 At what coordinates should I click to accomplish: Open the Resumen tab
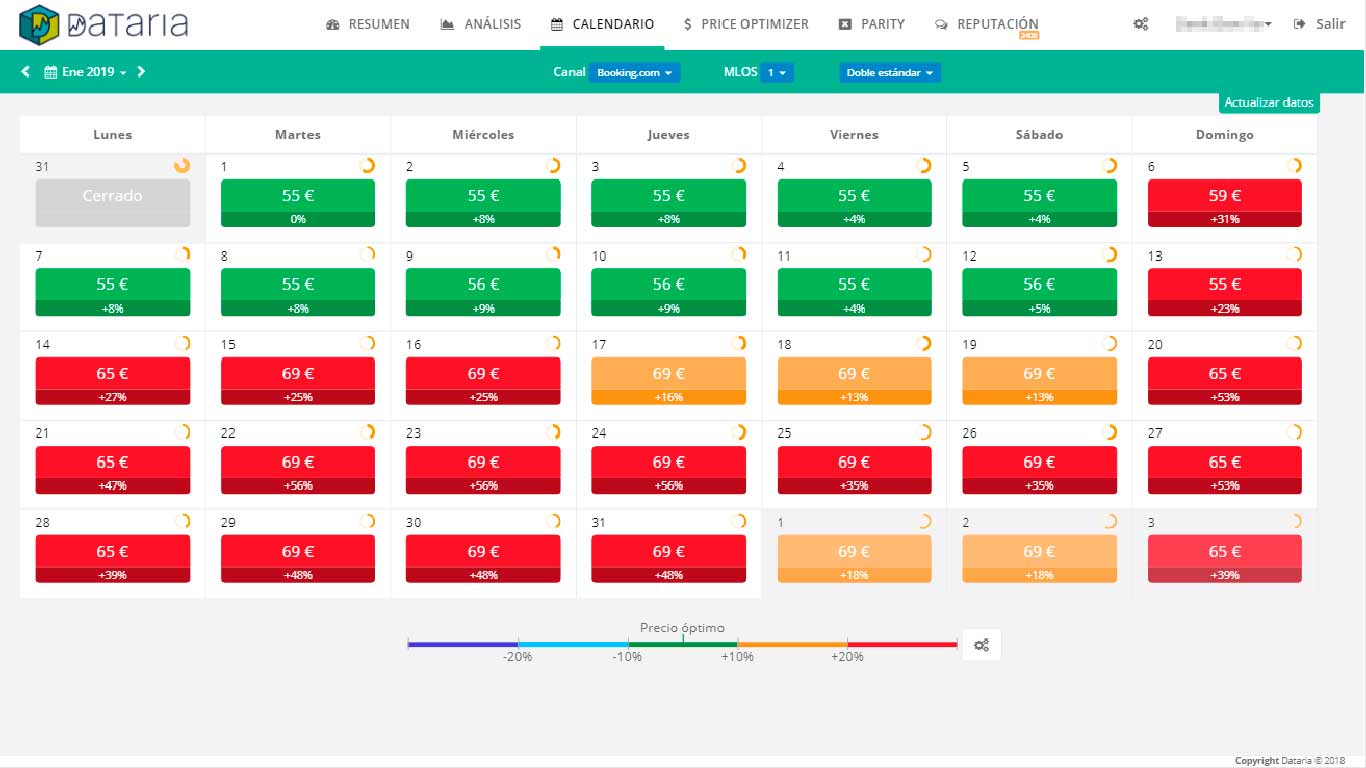click(368, 24)
